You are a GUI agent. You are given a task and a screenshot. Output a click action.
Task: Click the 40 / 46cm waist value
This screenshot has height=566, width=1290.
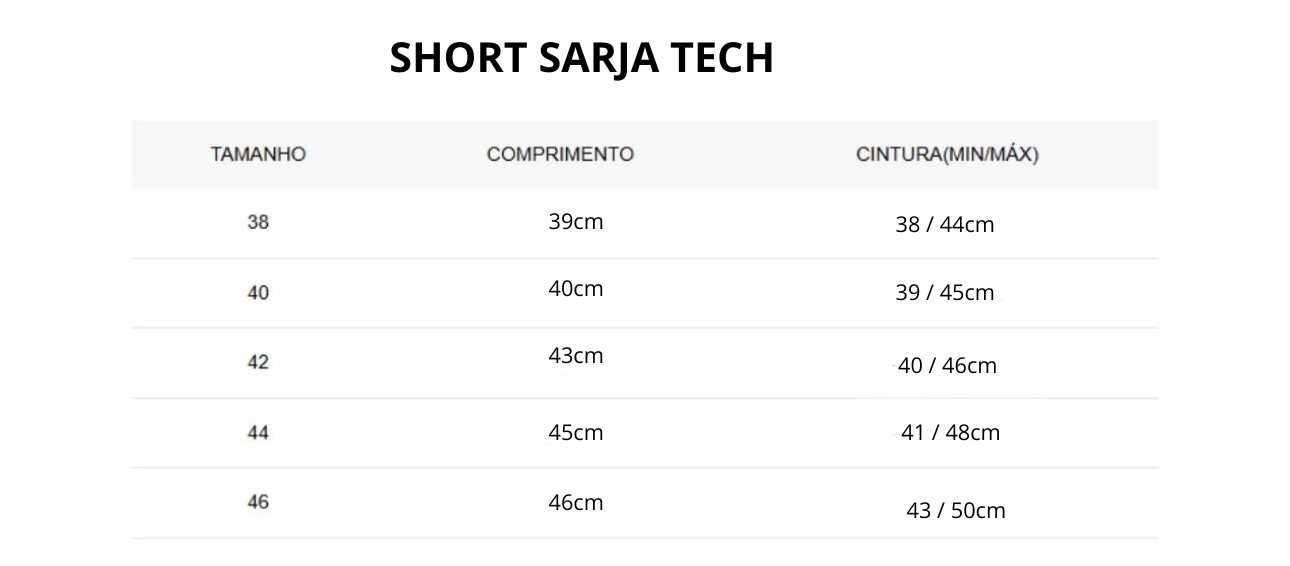click(x=947, y=366)
